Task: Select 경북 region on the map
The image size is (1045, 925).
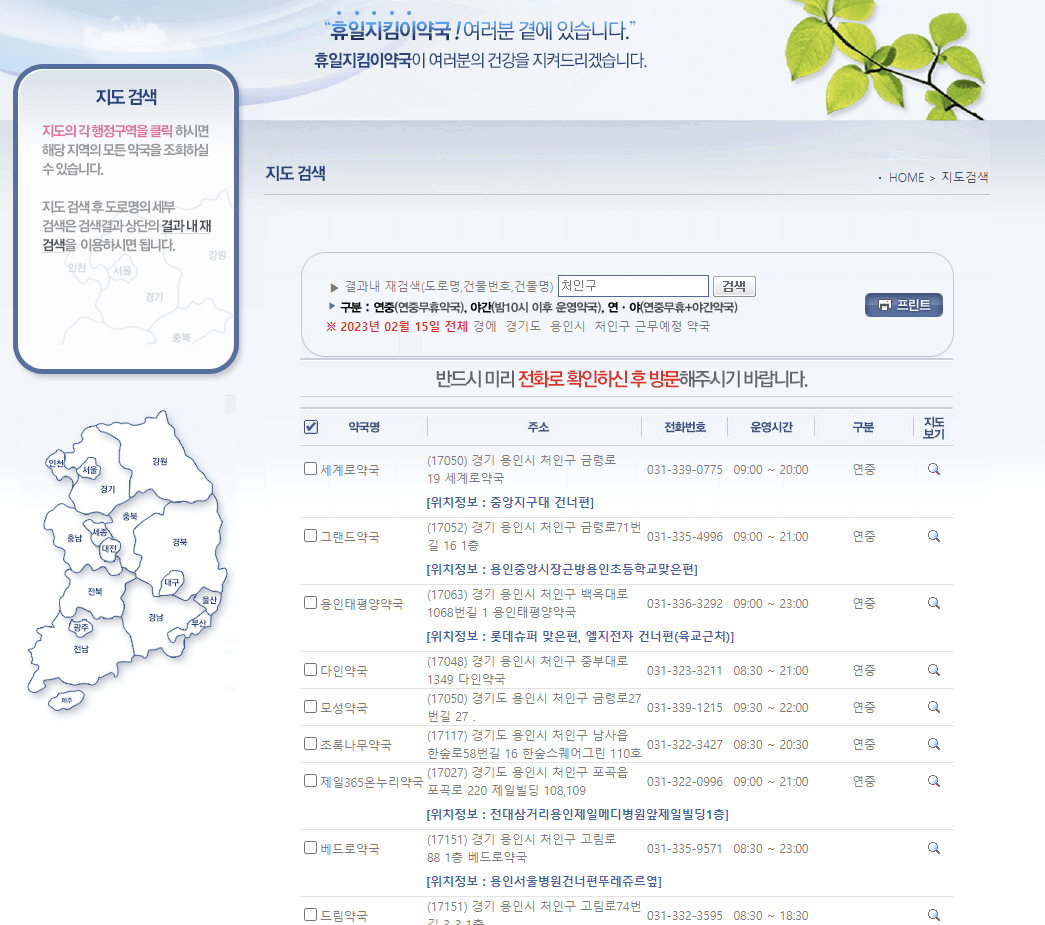Action: click(180, 542)
